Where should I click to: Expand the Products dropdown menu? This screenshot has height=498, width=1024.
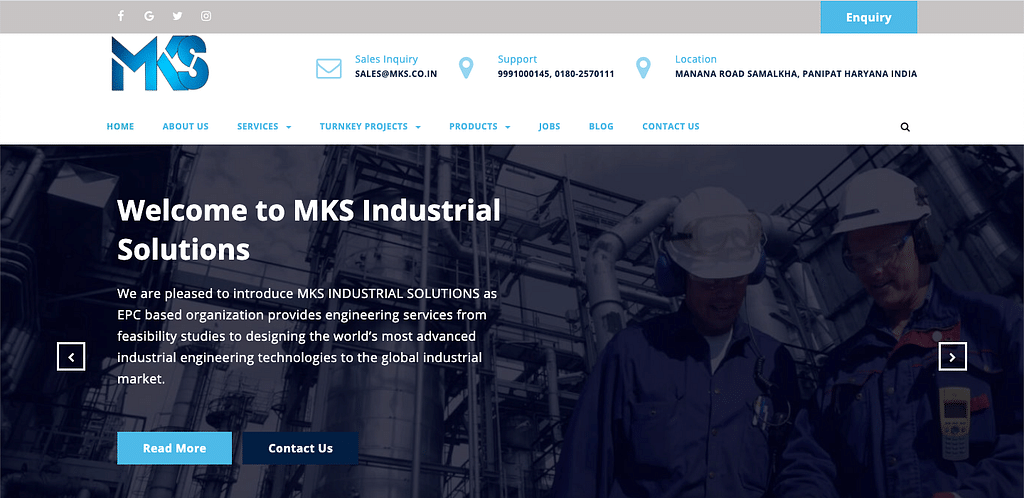(479, 127)
